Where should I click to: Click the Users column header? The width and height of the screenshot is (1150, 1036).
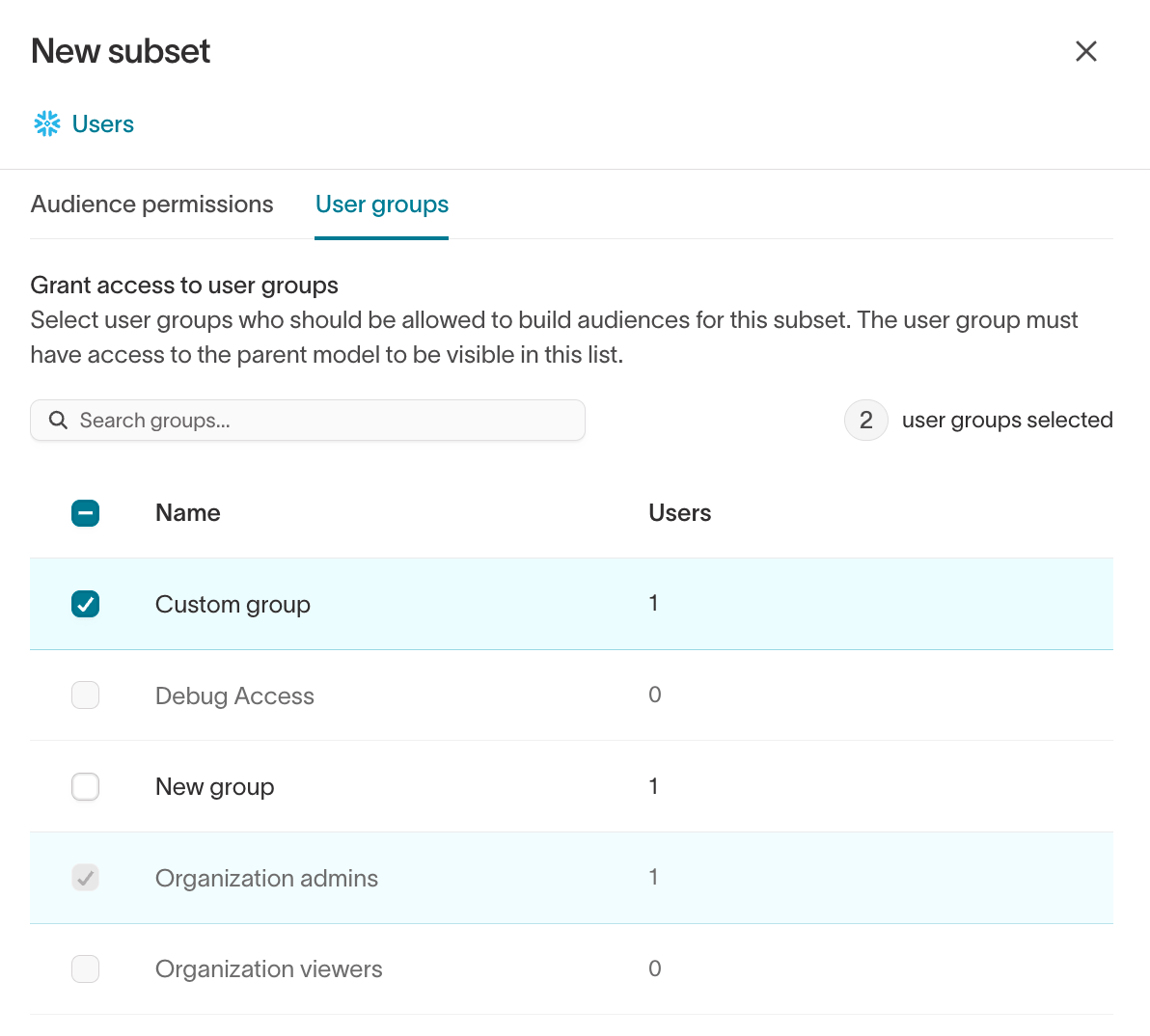(x=680, y=512)
